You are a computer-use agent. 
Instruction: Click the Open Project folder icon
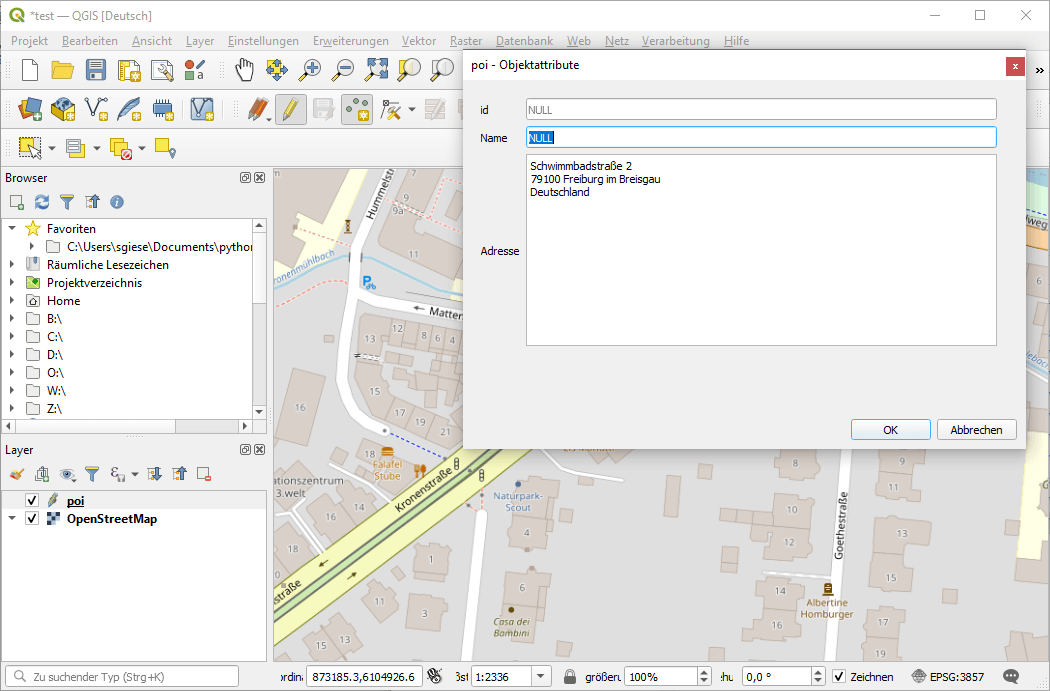tap(63, 70)
